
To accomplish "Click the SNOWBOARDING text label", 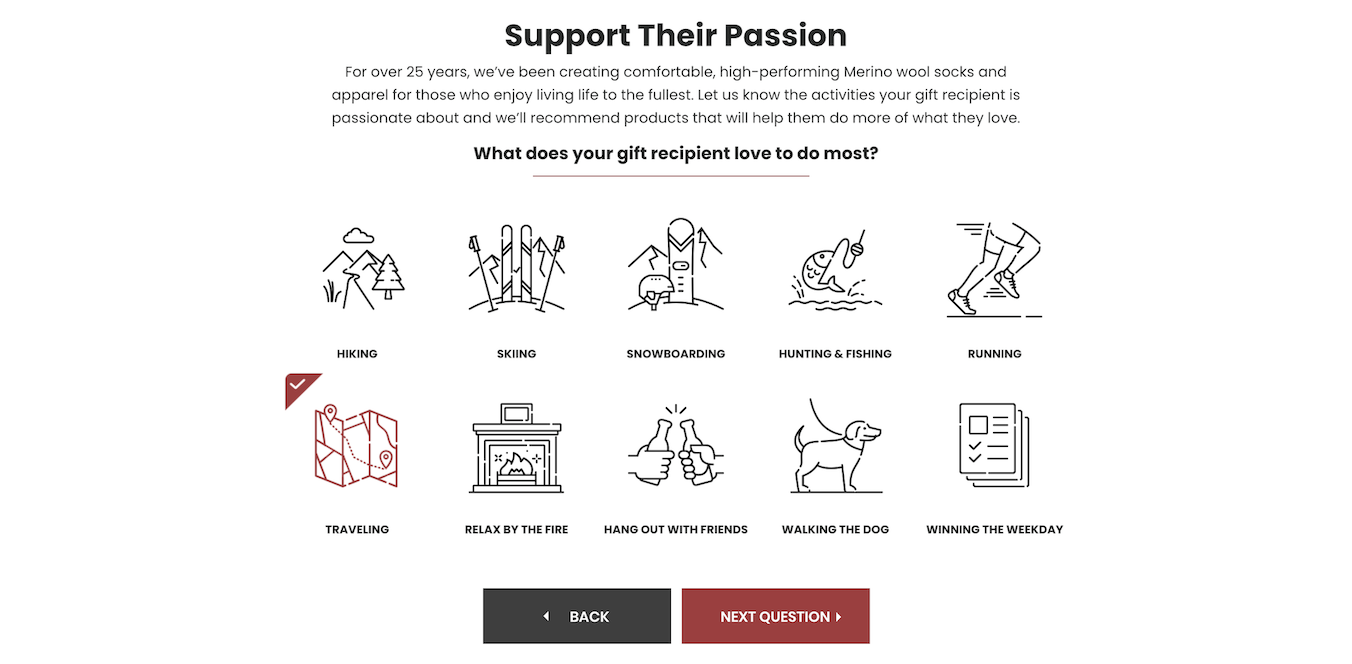I will (x=676, y=354).
